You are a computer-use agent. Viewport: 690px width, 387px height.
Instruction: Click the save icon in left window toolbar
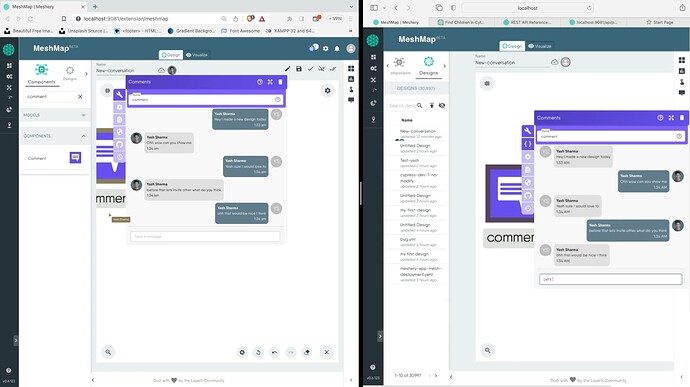click(299, 69)
